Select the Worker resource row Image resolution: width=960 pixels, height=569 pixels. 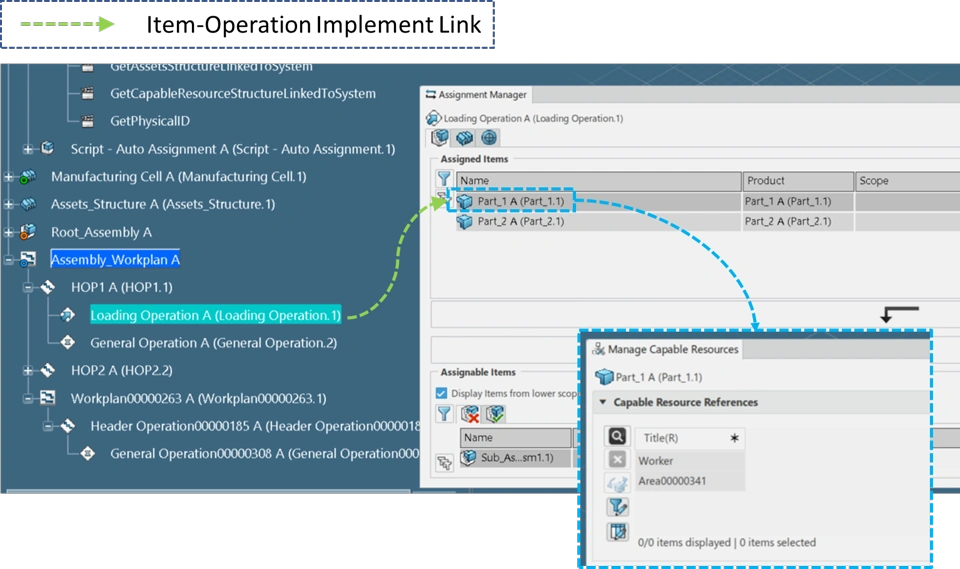690,461
